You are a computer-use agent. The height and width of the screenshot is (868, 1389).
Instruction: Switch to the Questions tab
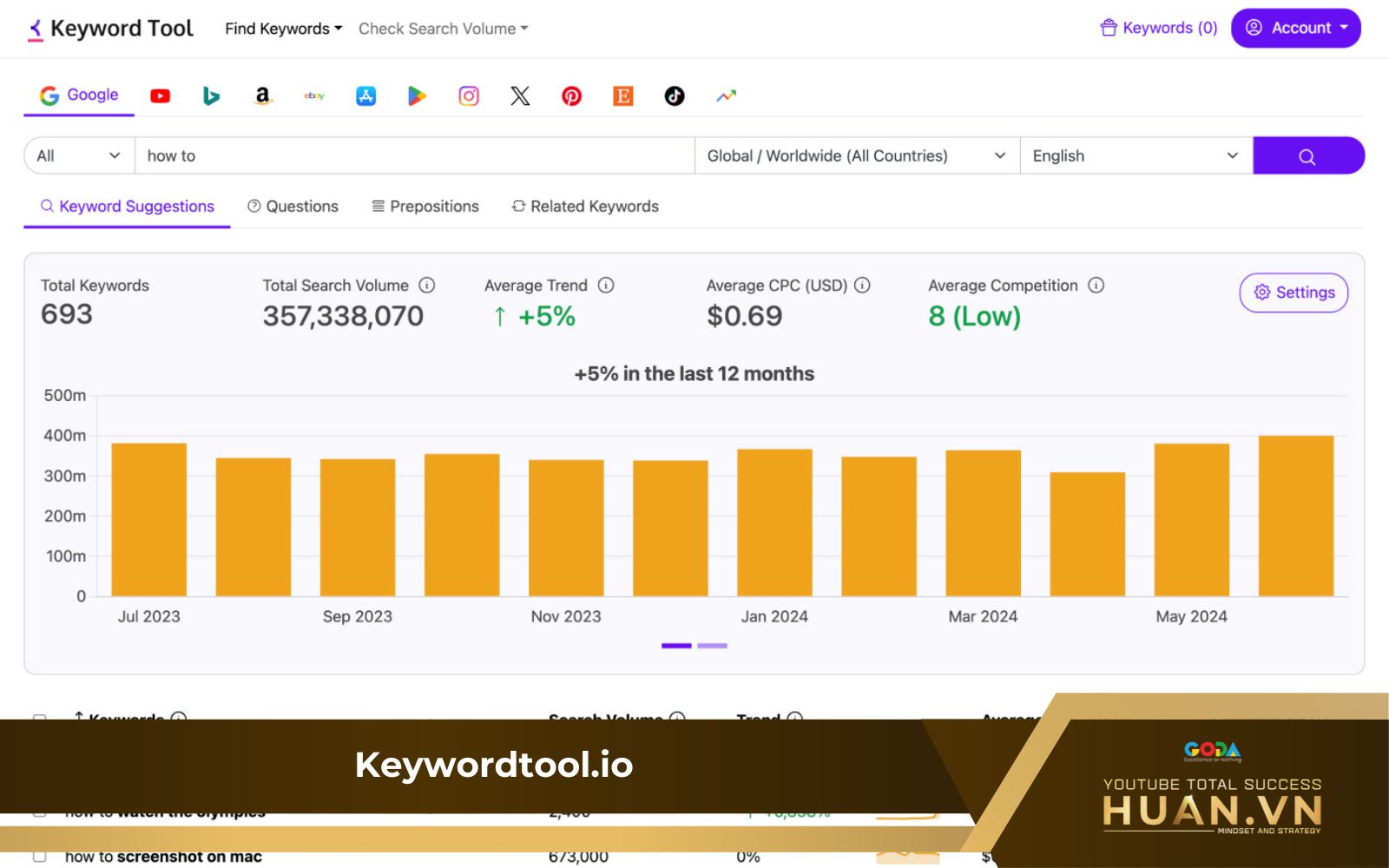(x=293, y=207)
